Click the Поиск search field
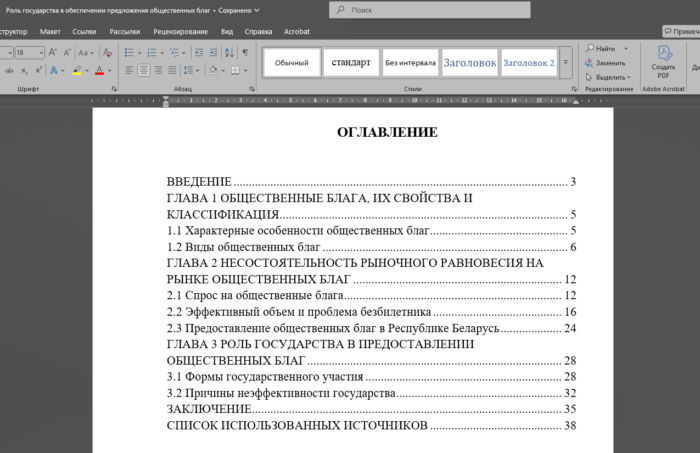Viewport: 700px width, 453px height. pyautogui.click(x=429, y=10)
